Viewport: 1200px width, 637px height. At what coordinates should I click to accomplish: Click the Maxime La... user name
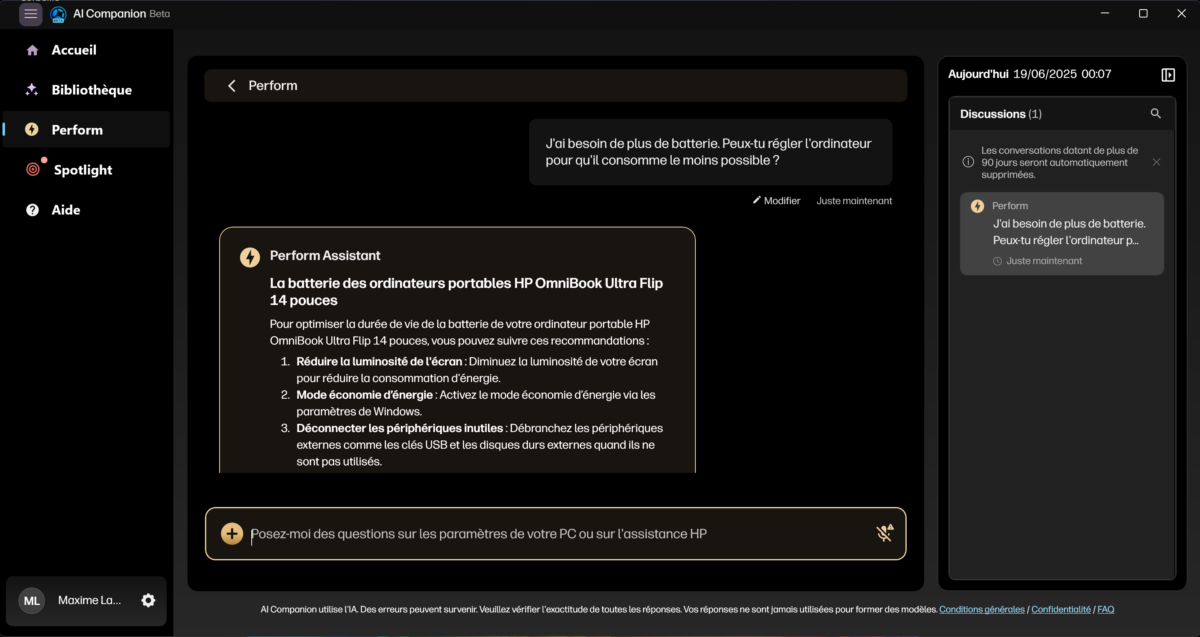(x=89, y=600)
